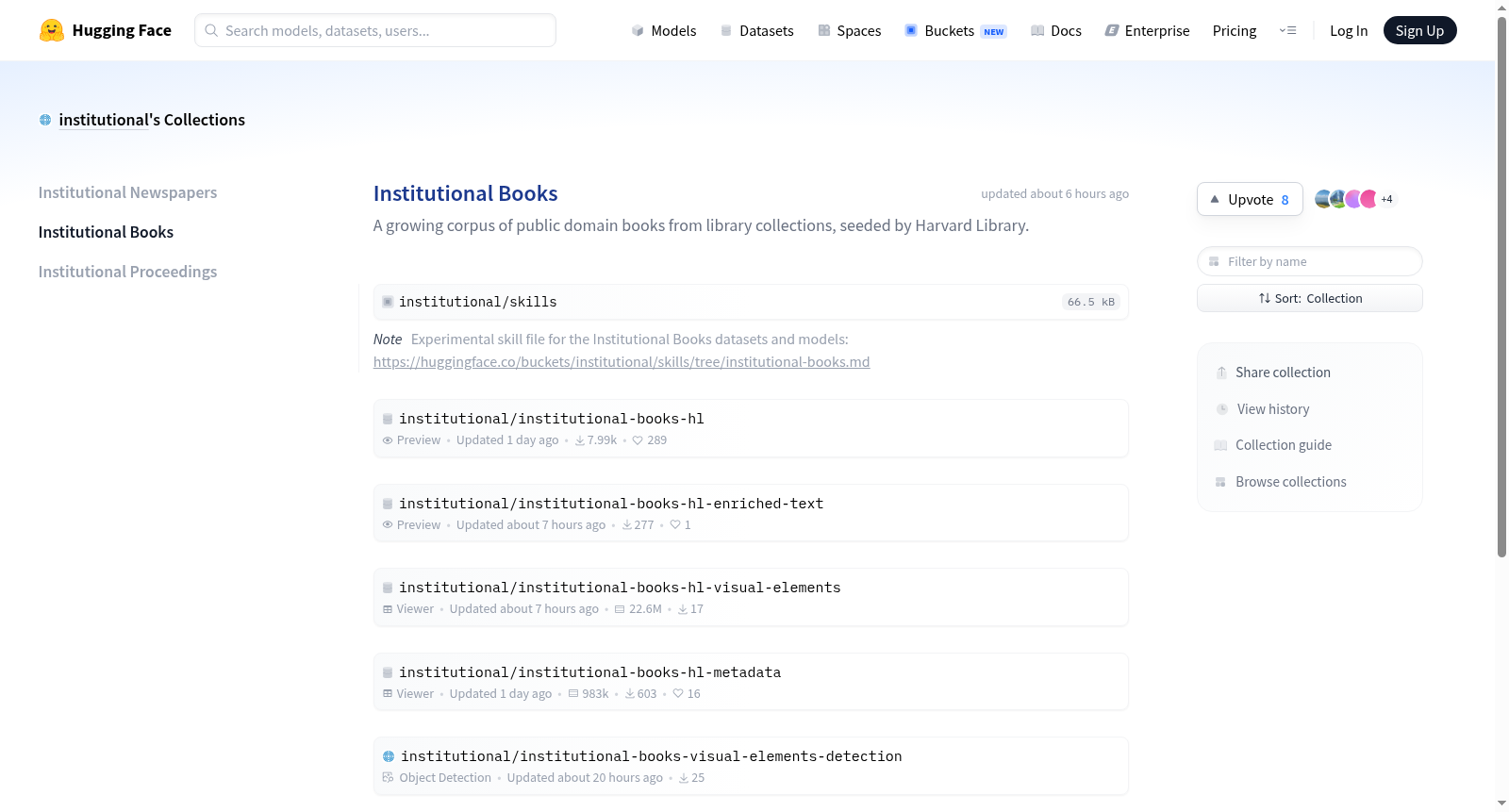Image resolution: width=1509 pixels, height=812 pixels.
Task: Click the 66.5 kB size label
Action: click(1091, 302)
